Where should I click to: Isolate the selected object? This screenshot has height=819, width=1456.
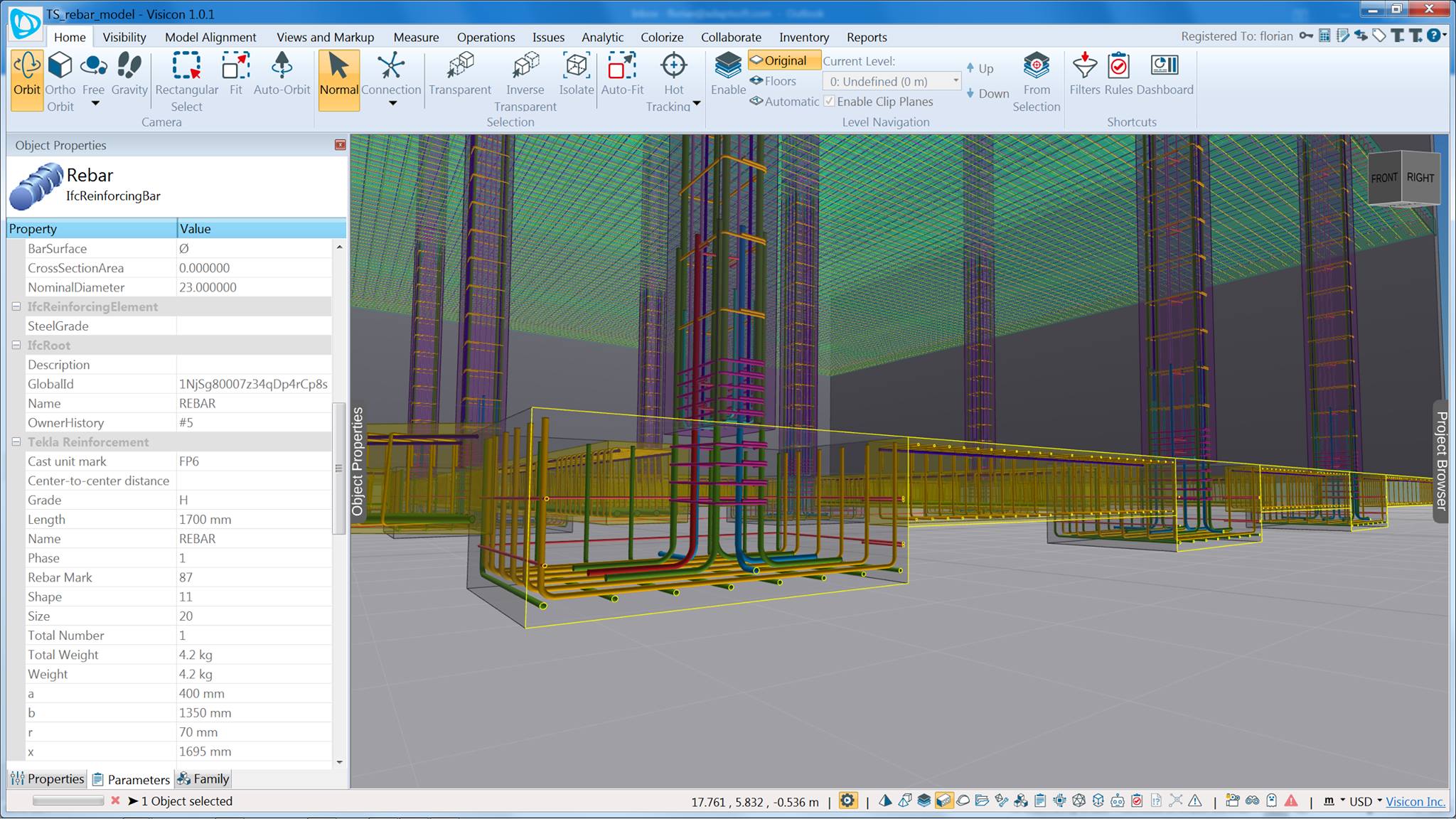tap(576, 74)
